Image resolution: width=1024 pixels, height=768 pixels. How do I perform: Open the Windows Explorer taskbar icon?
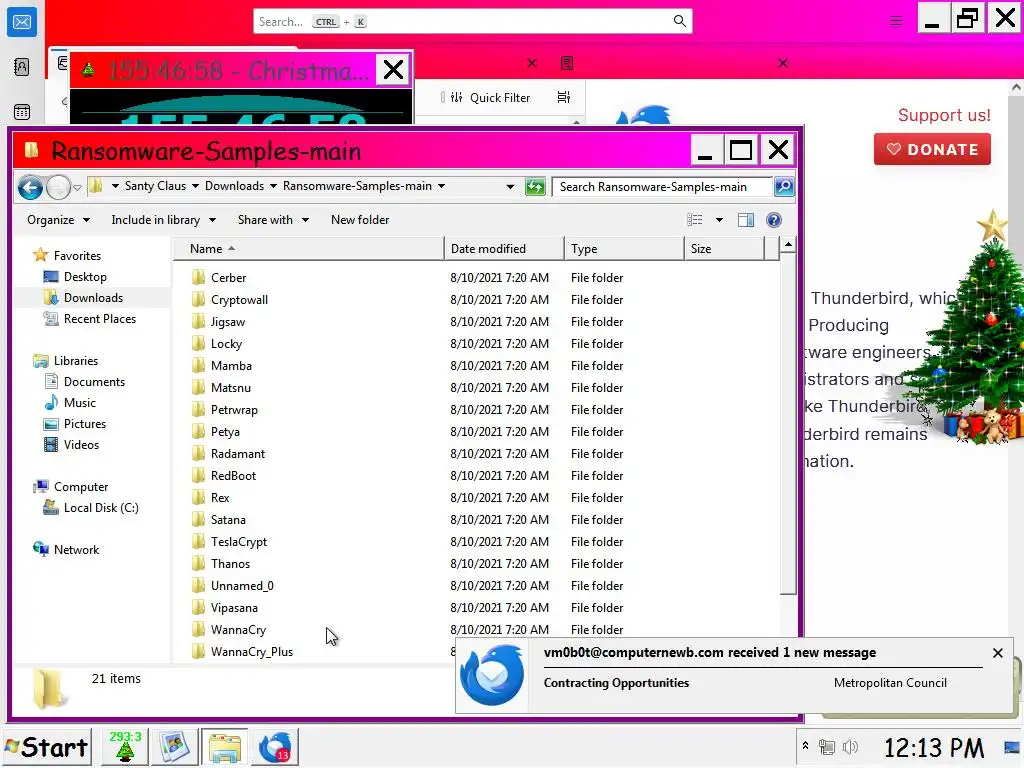[x=225, y=746]
